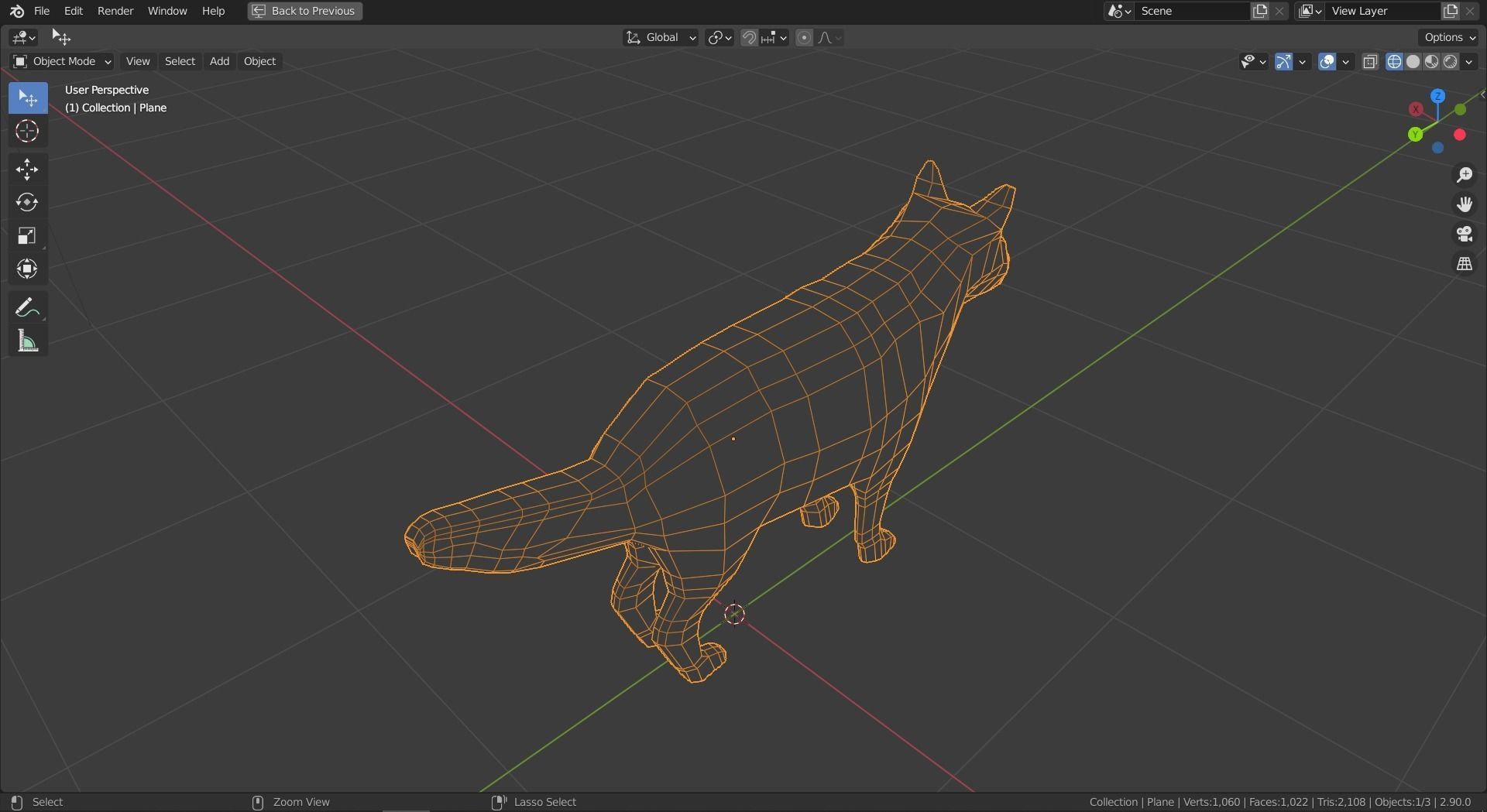This screenshot has width=1487, height=812.
Task: Open the Blender logo application menu
Action: (16, 11)
